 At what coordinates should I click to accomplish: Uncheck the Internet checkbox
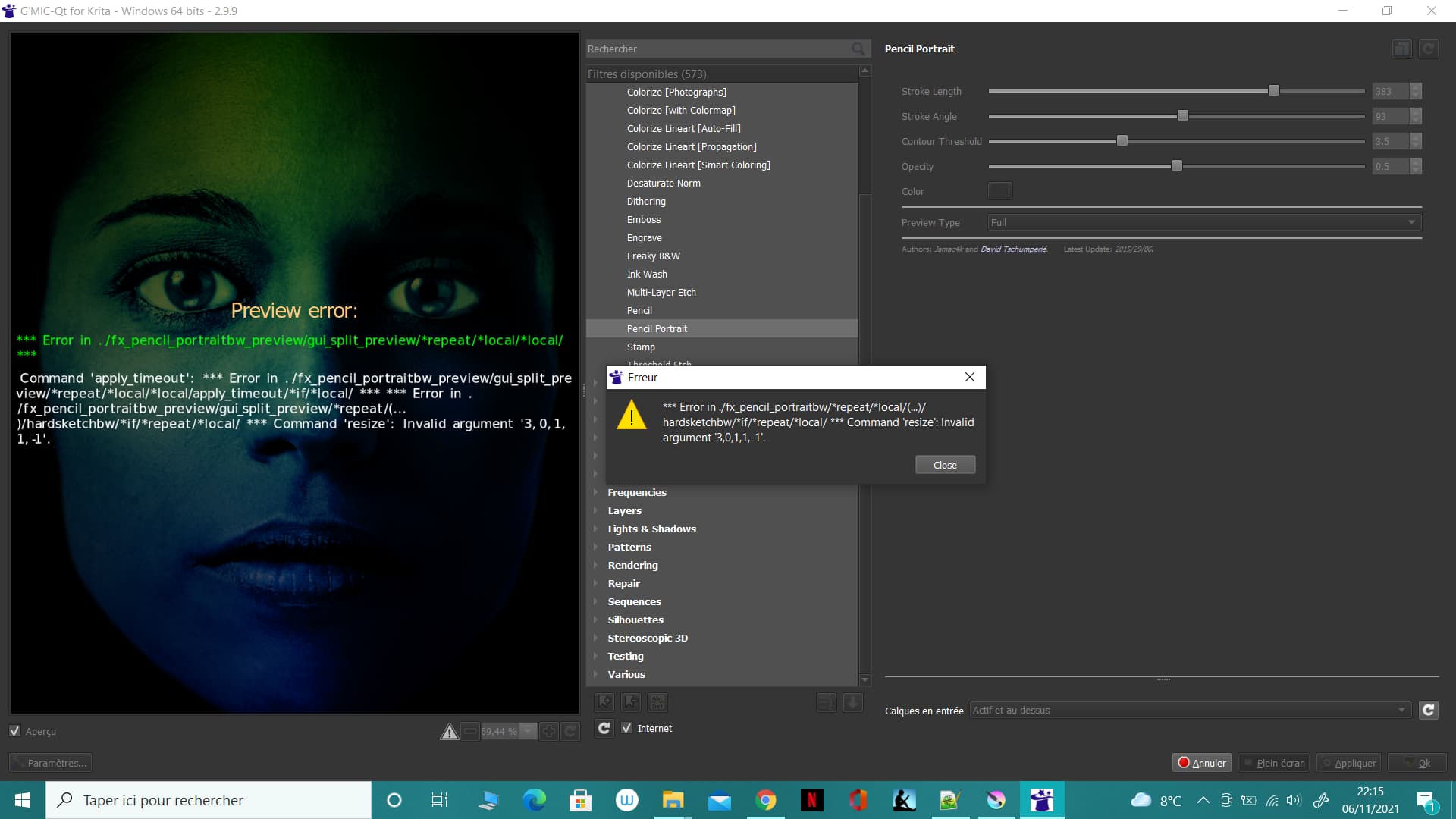(627, 728)
